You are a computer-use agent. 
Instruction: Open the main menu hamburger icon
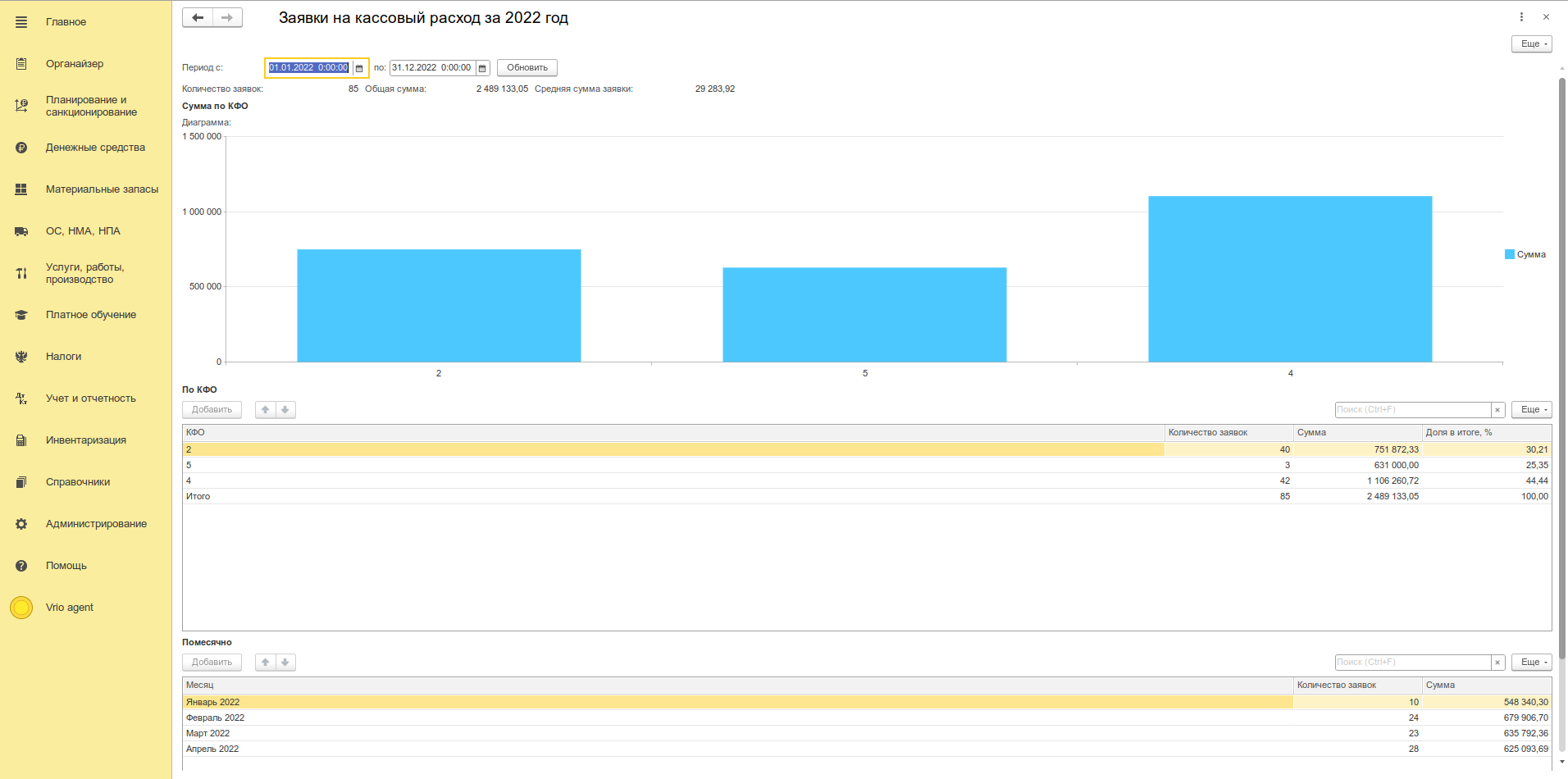[21, 22]
